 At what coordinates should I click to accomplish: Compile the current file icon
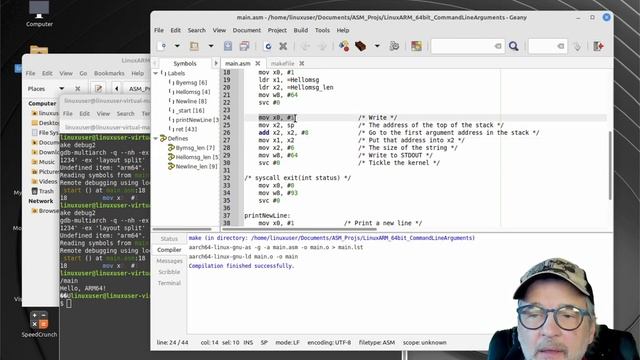click(x=344, y=46)
